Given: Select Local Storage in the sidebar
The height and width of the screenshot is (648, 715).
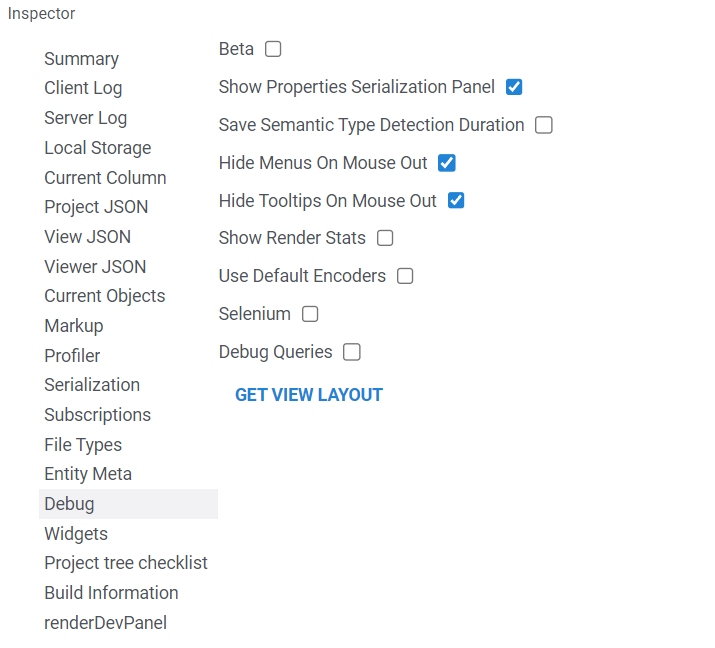Looking at the screenshot, I should 97,148.
